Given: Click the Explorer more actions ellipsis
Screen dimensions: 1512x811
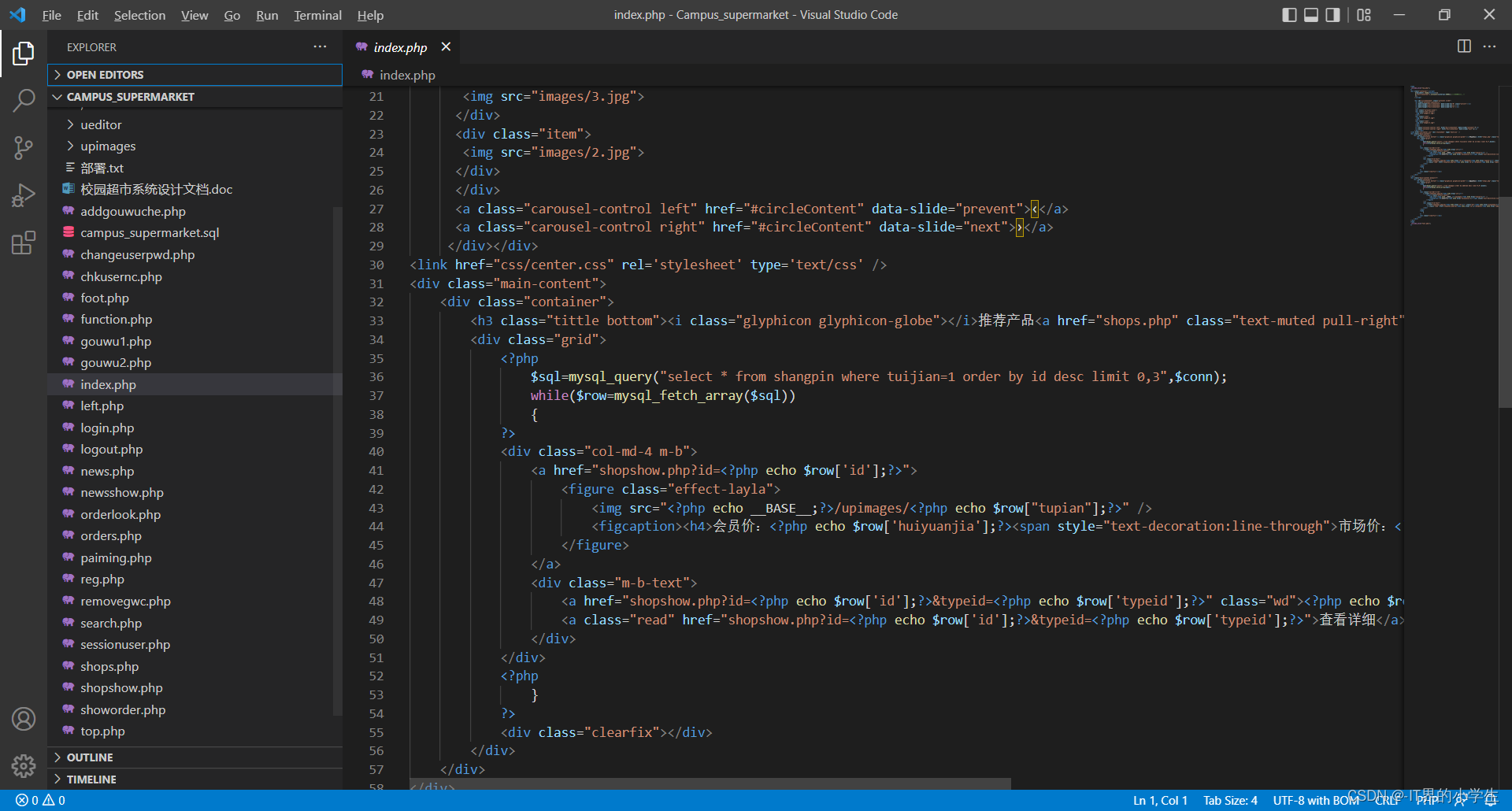Looking at the screenshot, I should click(x=320, y=47).
